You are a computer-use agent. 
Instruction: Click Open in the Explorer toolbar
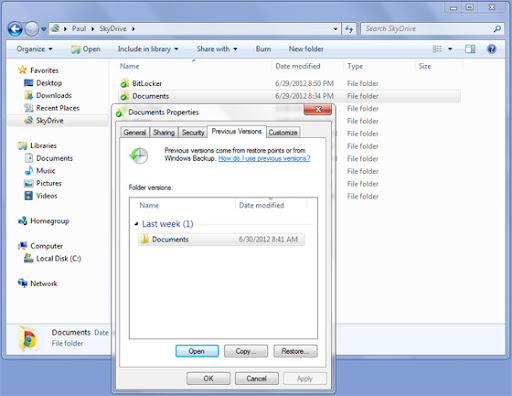[x=86, y=49]
